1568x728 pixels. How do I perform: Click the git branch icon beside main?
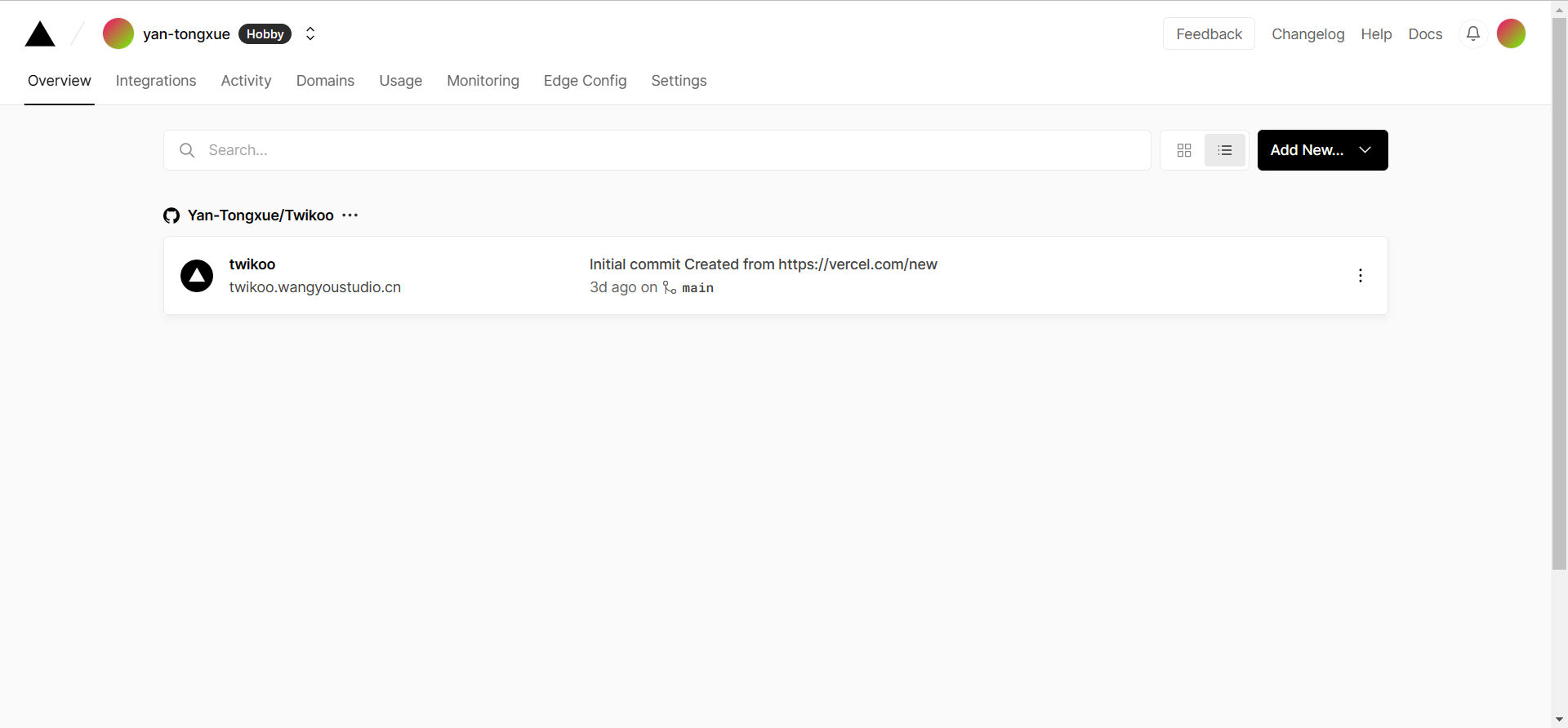669,287
